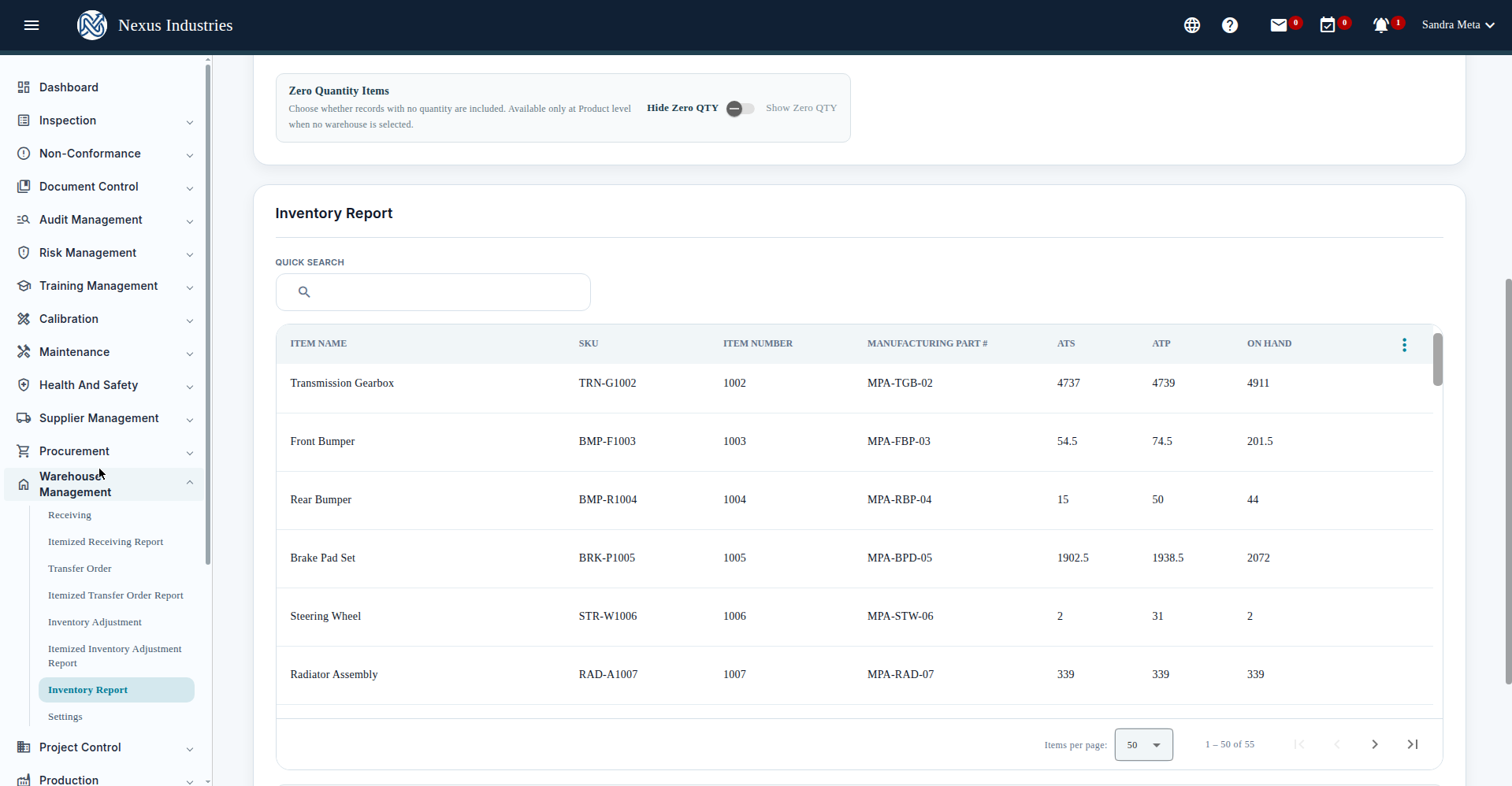
Task: Open the calendar tasks icon
Action: pos(1328,25)
